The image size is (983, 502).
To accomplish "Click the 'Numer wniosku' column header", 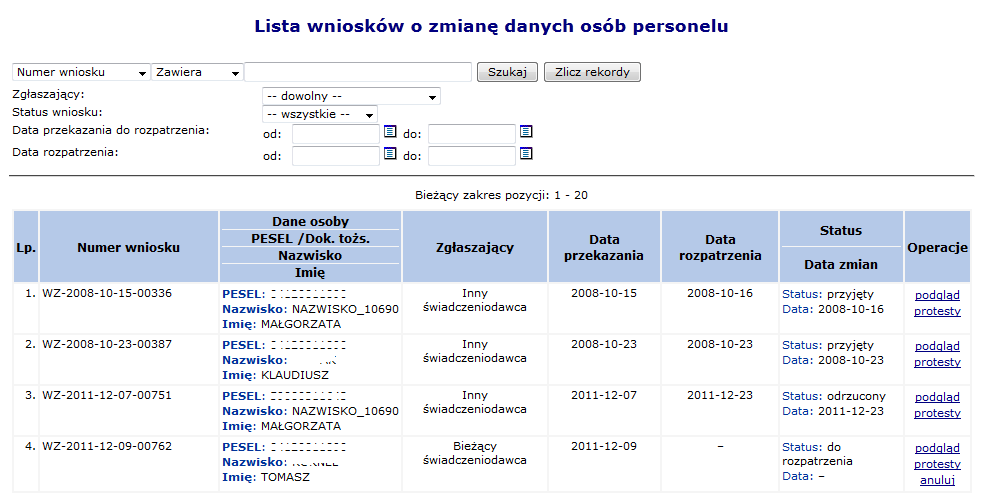I will point(129,248).
